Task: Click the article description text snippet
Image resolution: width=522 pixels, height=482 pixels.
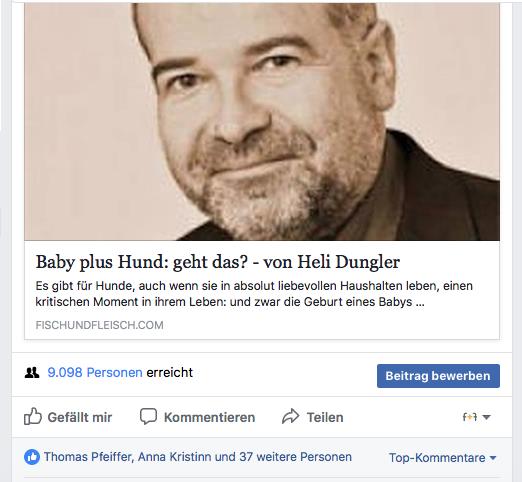Action: pos(254,294)
